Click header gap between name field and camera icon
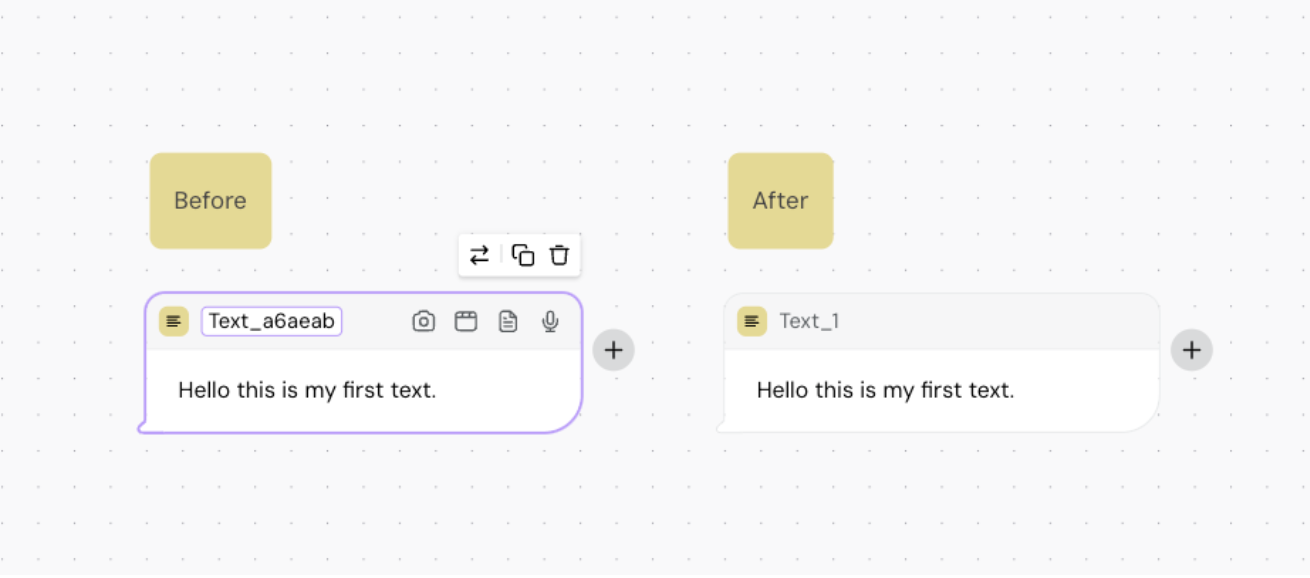Viewport: 1310px width, 578px height. tap(376, 321)
